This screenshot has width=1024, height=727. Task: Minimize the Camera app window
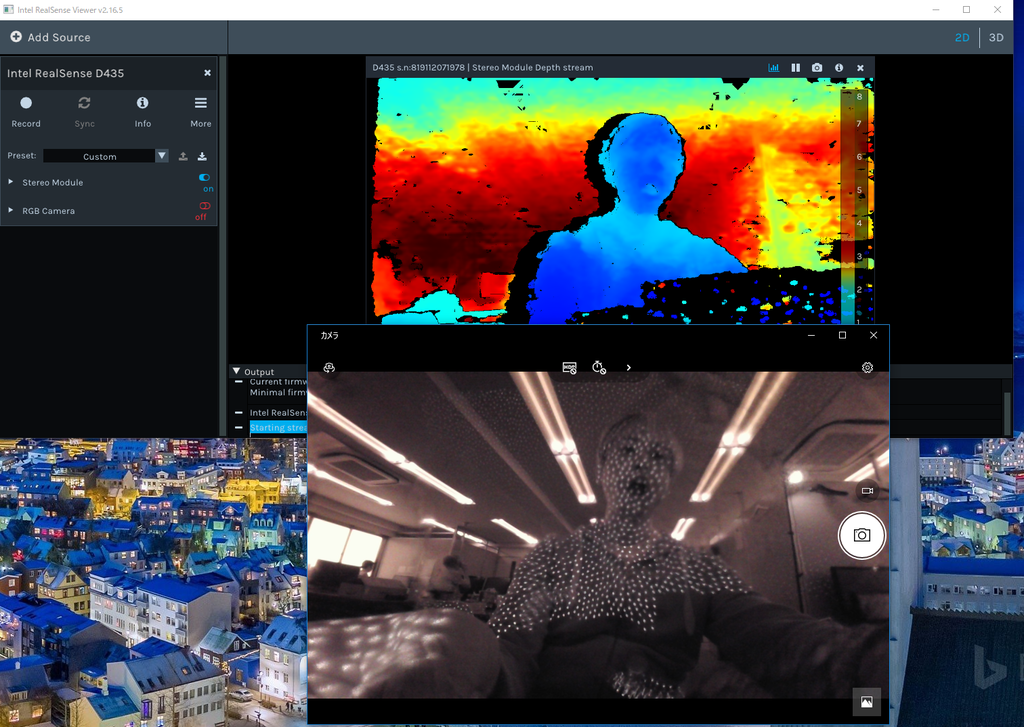(811, 335)
